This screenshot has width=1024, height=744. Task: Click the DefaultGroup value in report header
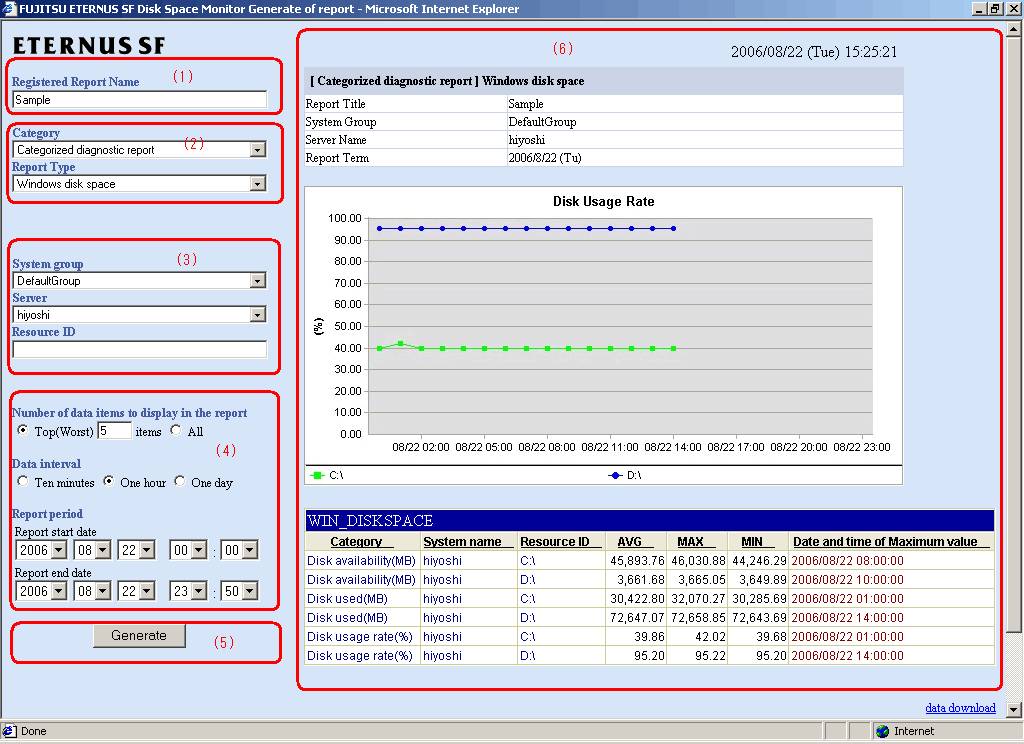click(542, 122)
